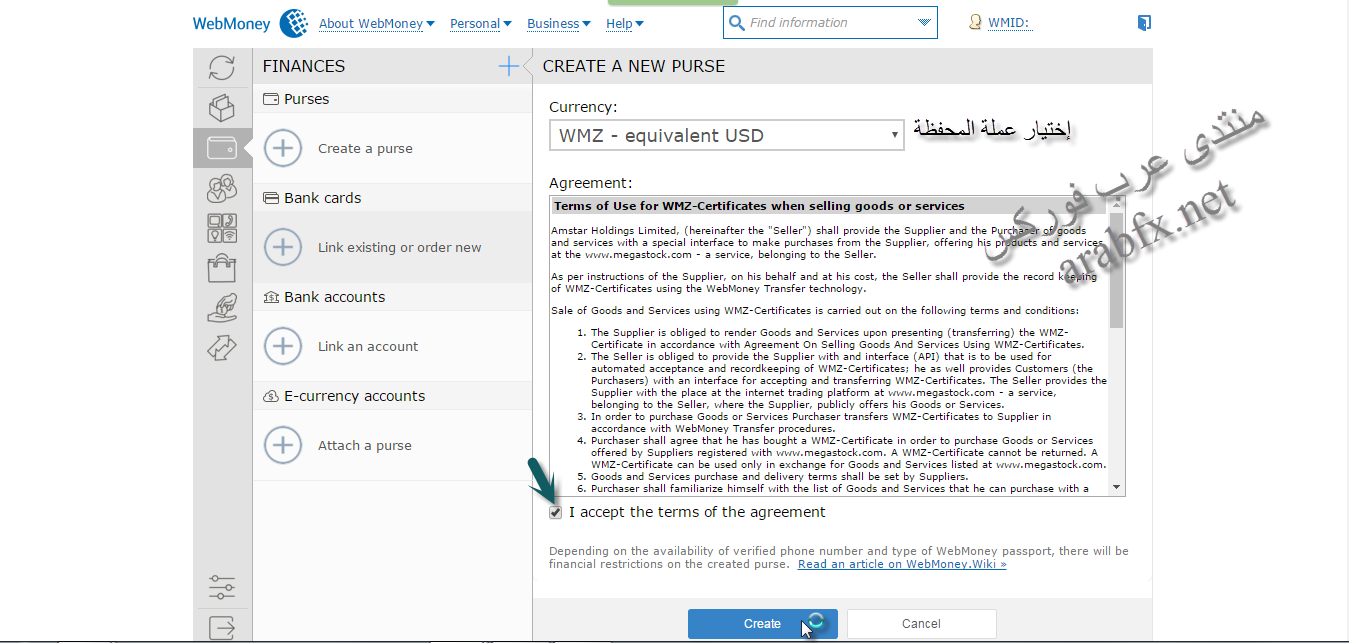Click the Link existing or order new label
1349x643 pixels.
(400, 247)
